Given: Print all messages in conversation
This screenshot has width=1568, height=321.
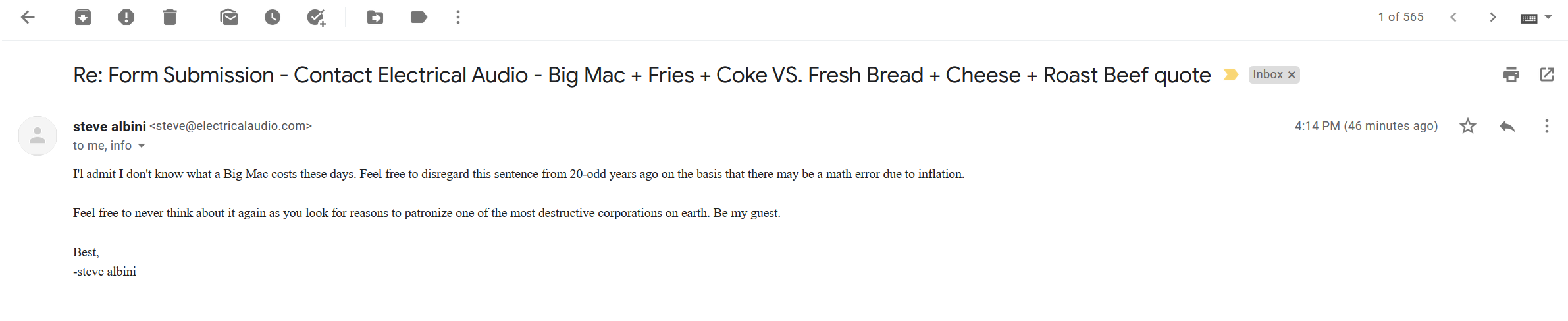Looking at the screenshot, I should point(1511,74).
